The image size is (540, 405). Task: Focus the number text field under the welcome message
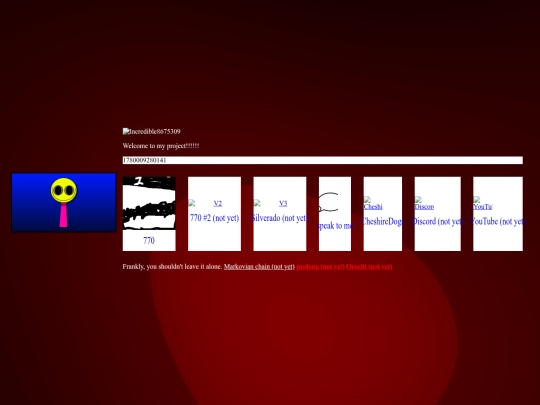[323, 160]
